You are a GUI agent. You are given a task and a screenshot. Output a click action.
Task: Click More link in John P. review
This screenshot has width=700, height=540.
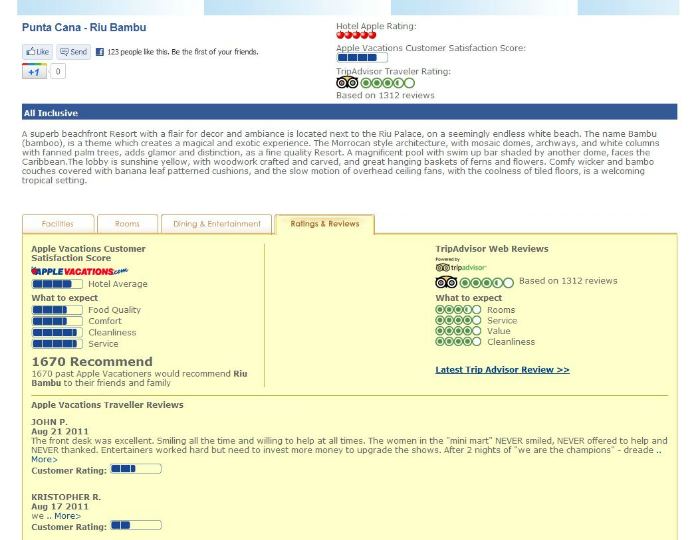pyautogui.click(x=44, y=459)
